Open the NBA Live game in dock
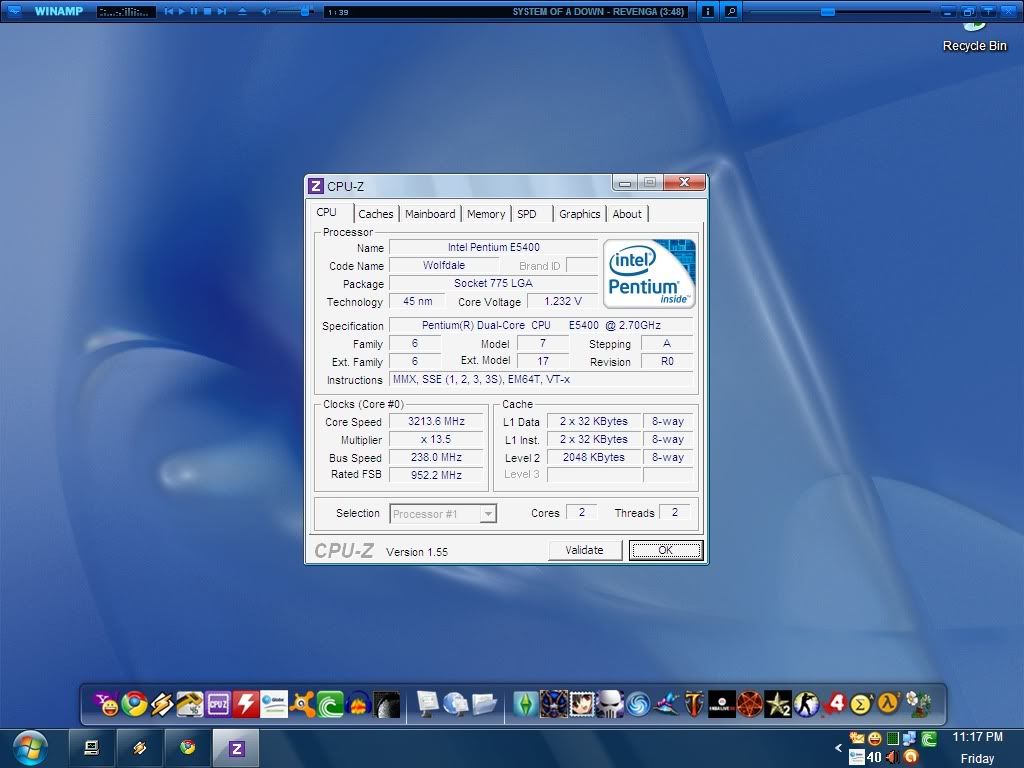Image resolution: width=1024 pixels, height=768 pixels. (x=722, y=704)
